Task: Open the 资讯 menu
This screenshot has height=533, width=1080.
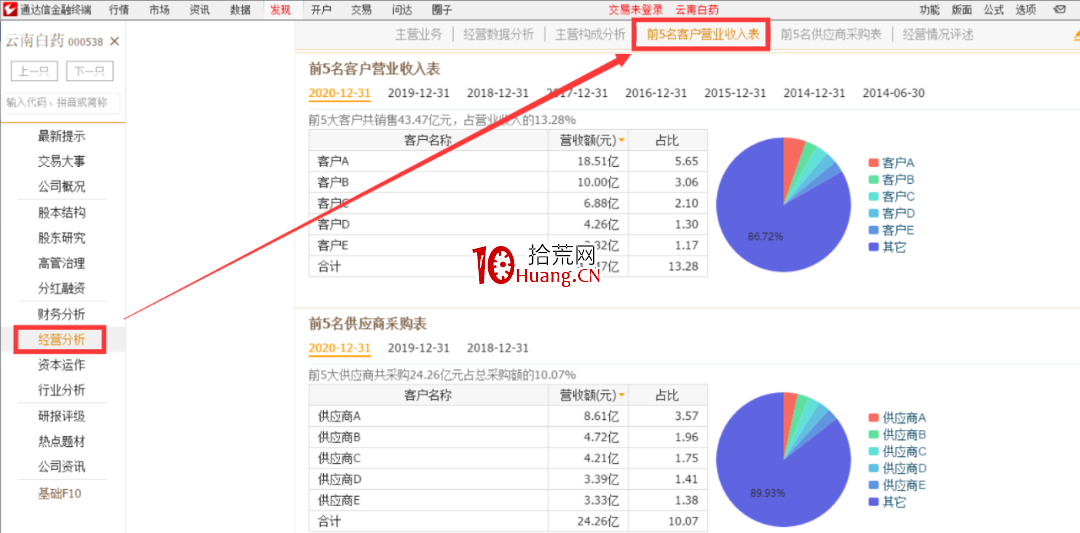Action: [x=200, y=10]
